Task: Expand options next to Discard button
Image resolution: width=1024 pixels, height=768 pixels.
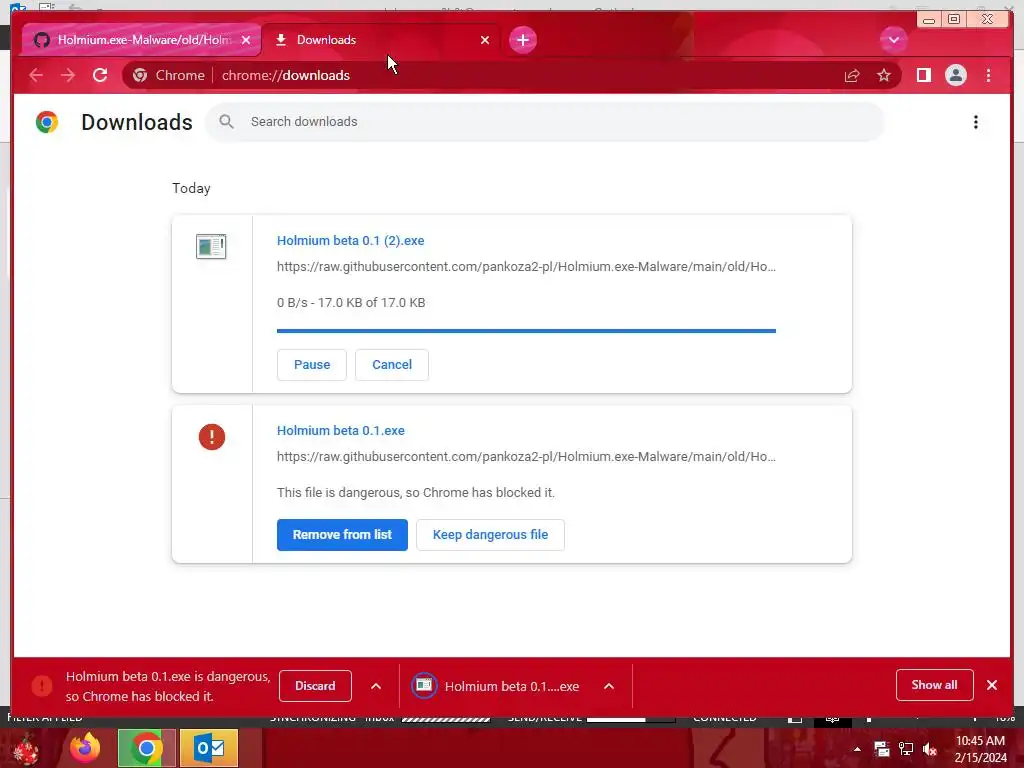Action: [376, 686]
